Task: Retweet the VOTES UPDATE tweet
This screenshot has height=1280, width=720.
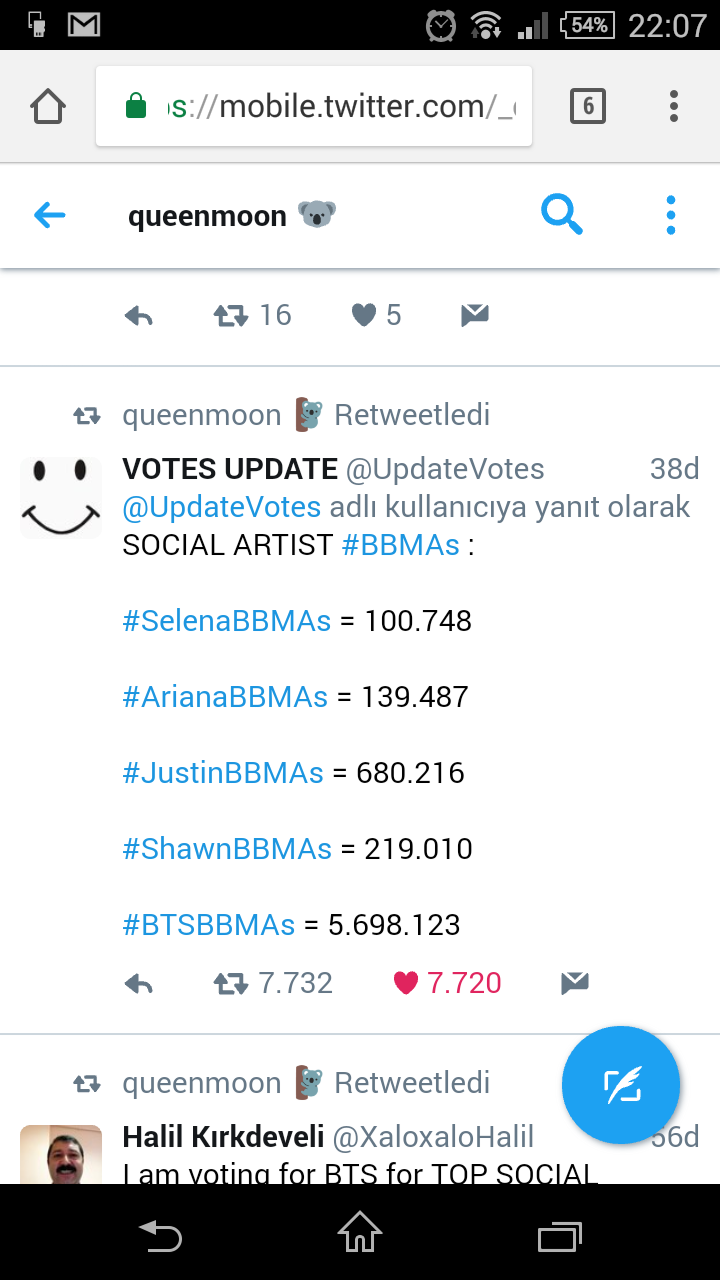Action: point(232,984)
